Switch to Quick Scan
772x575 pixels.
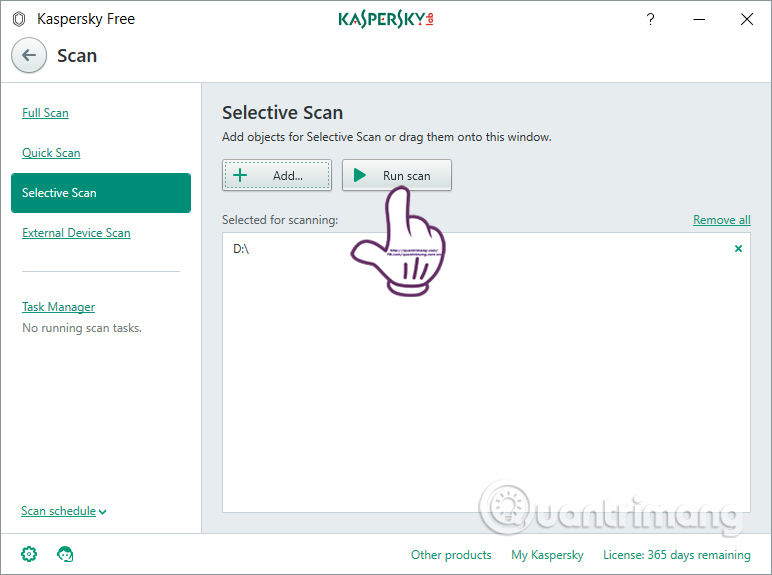51,153
